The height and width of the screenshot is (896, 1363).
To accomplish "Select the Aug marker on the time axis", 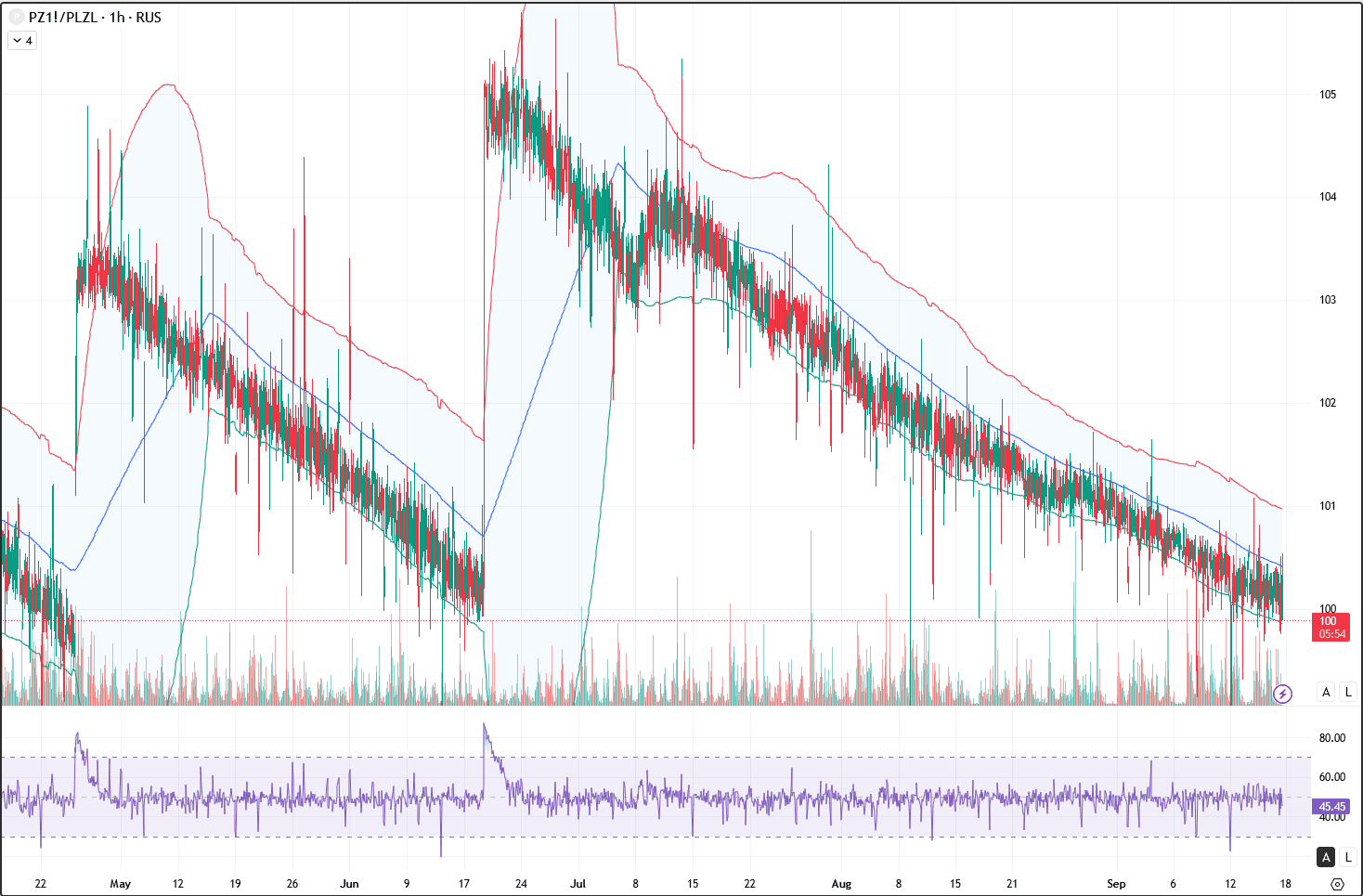I will point(841,884).
